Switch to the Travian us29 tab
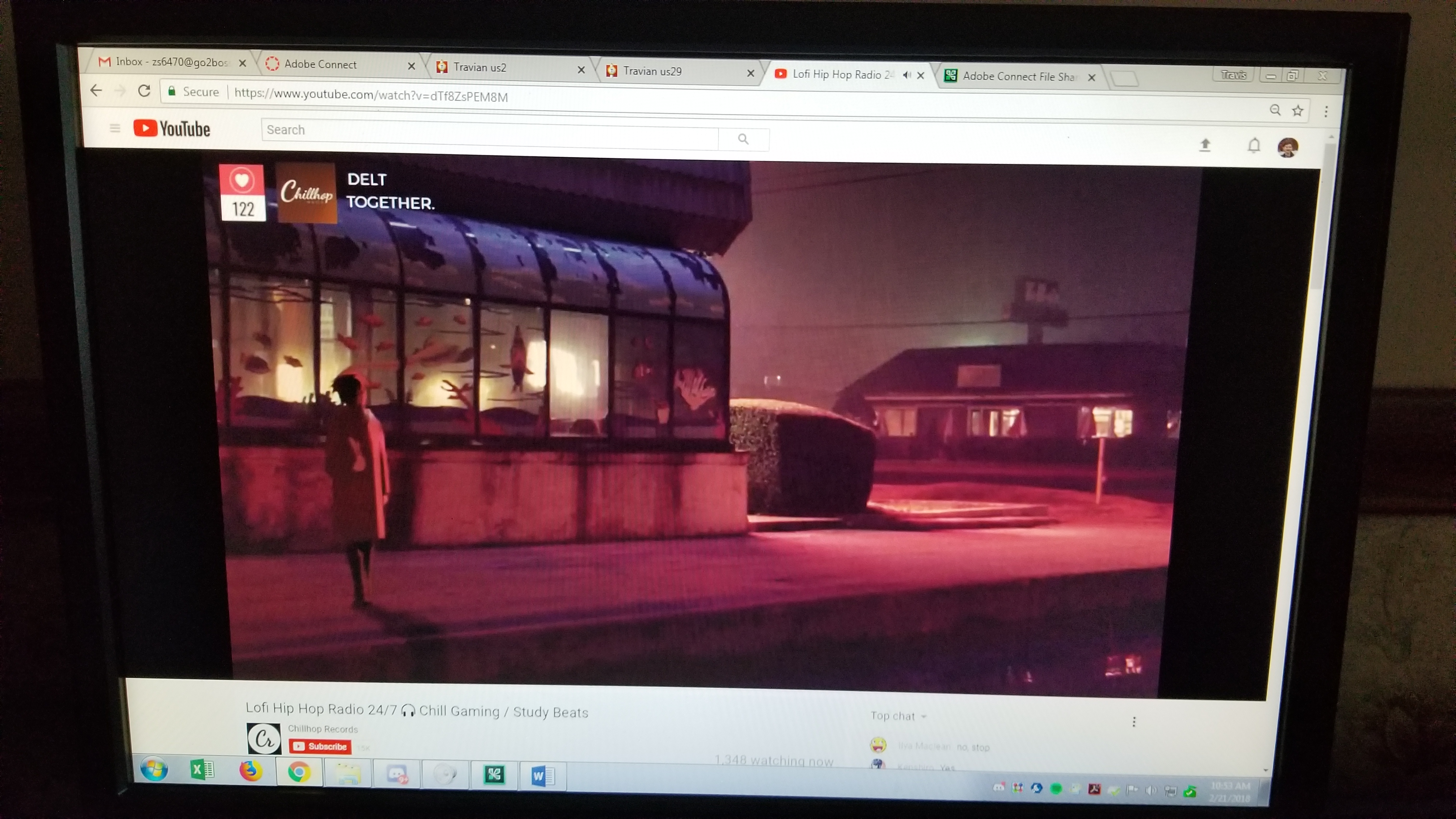 click(681, 71)
